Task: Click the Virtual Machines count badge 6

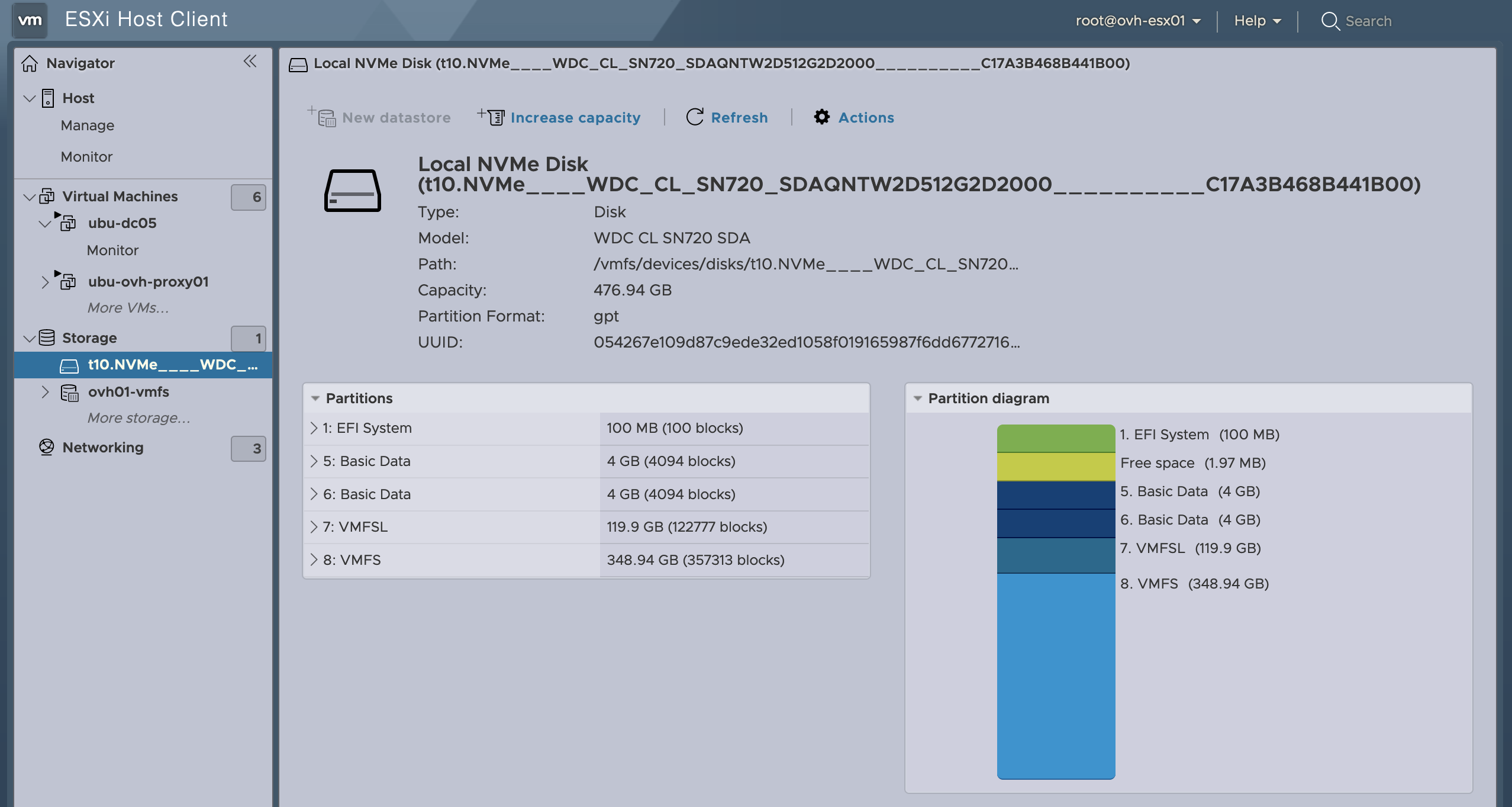Action: coord(249,197)
